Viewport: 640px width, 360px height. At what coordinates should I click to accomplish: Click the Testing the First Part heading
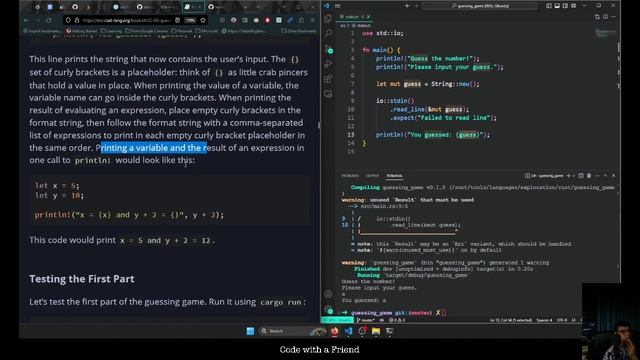(82, 279)
